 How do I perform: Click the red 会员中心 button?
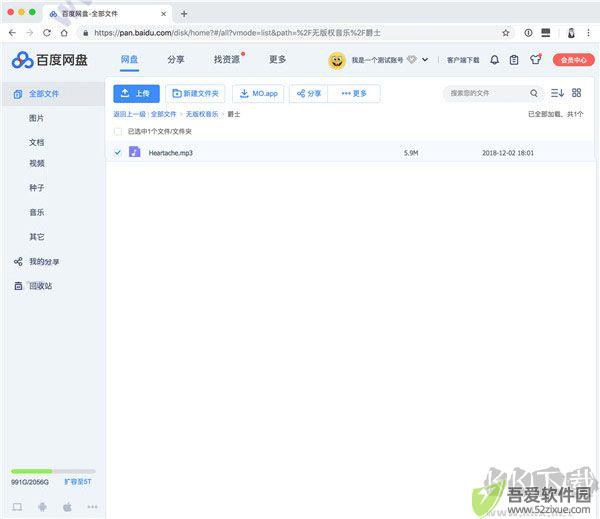(x=574, y=60)
